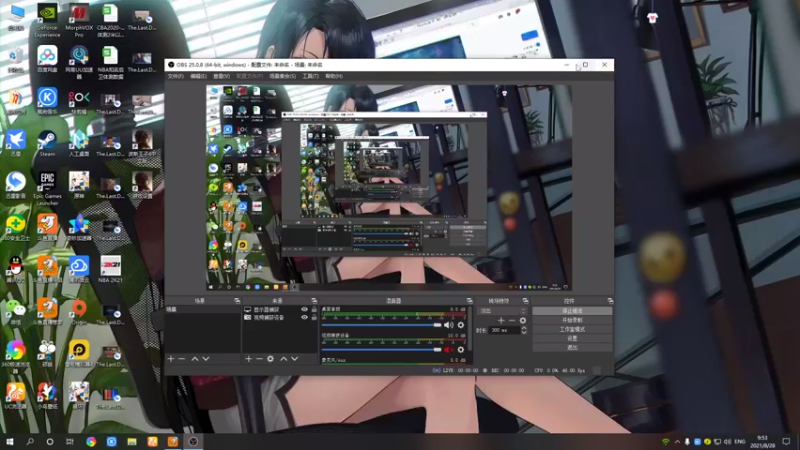Click the 开始录制 button

(x=572, y=320)
